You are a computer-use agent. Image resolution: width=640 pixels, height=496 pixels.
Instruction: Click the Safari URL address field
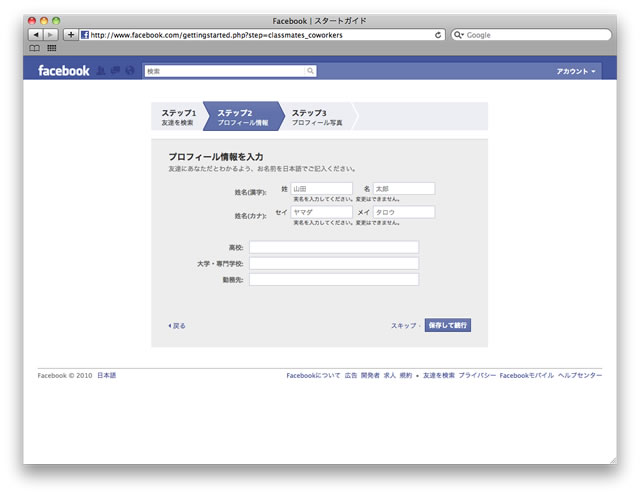[x=261, y=35]
